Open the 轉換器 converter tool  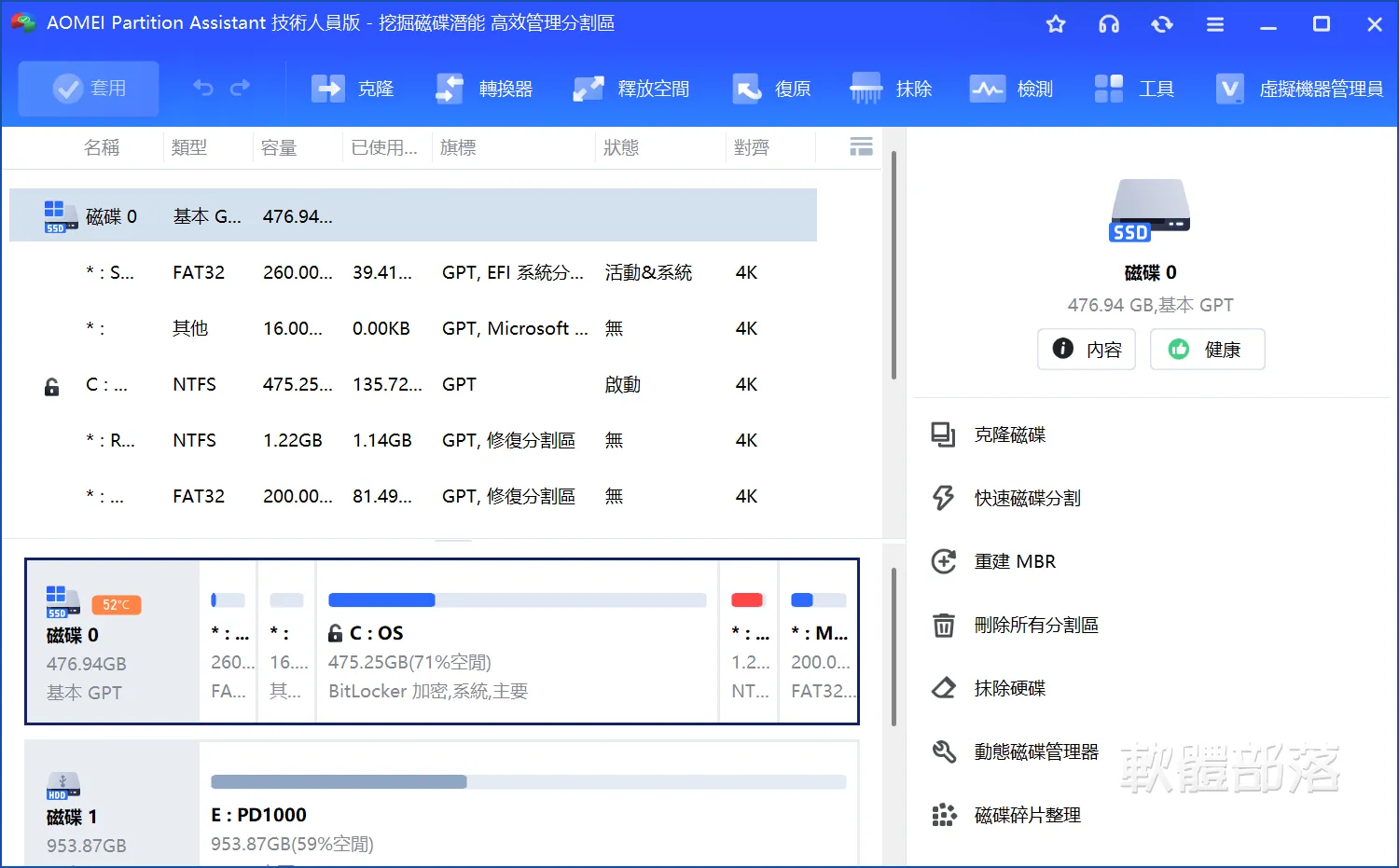pyautogui.click(x=484, y=89)
